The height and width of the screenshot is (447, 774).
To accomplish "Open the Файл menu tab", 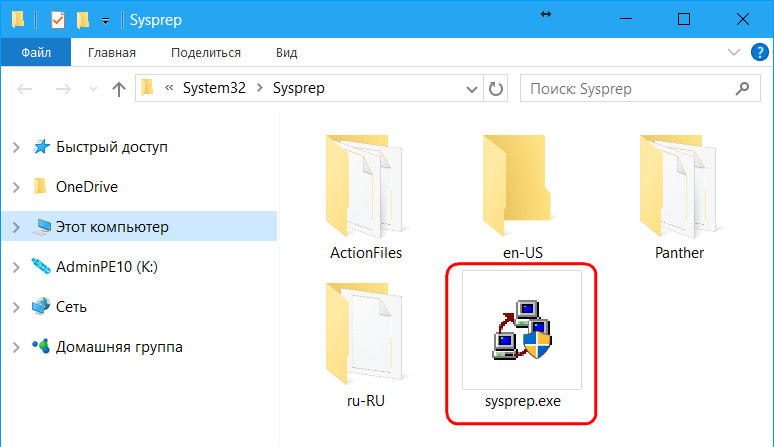I will (36, 52).
